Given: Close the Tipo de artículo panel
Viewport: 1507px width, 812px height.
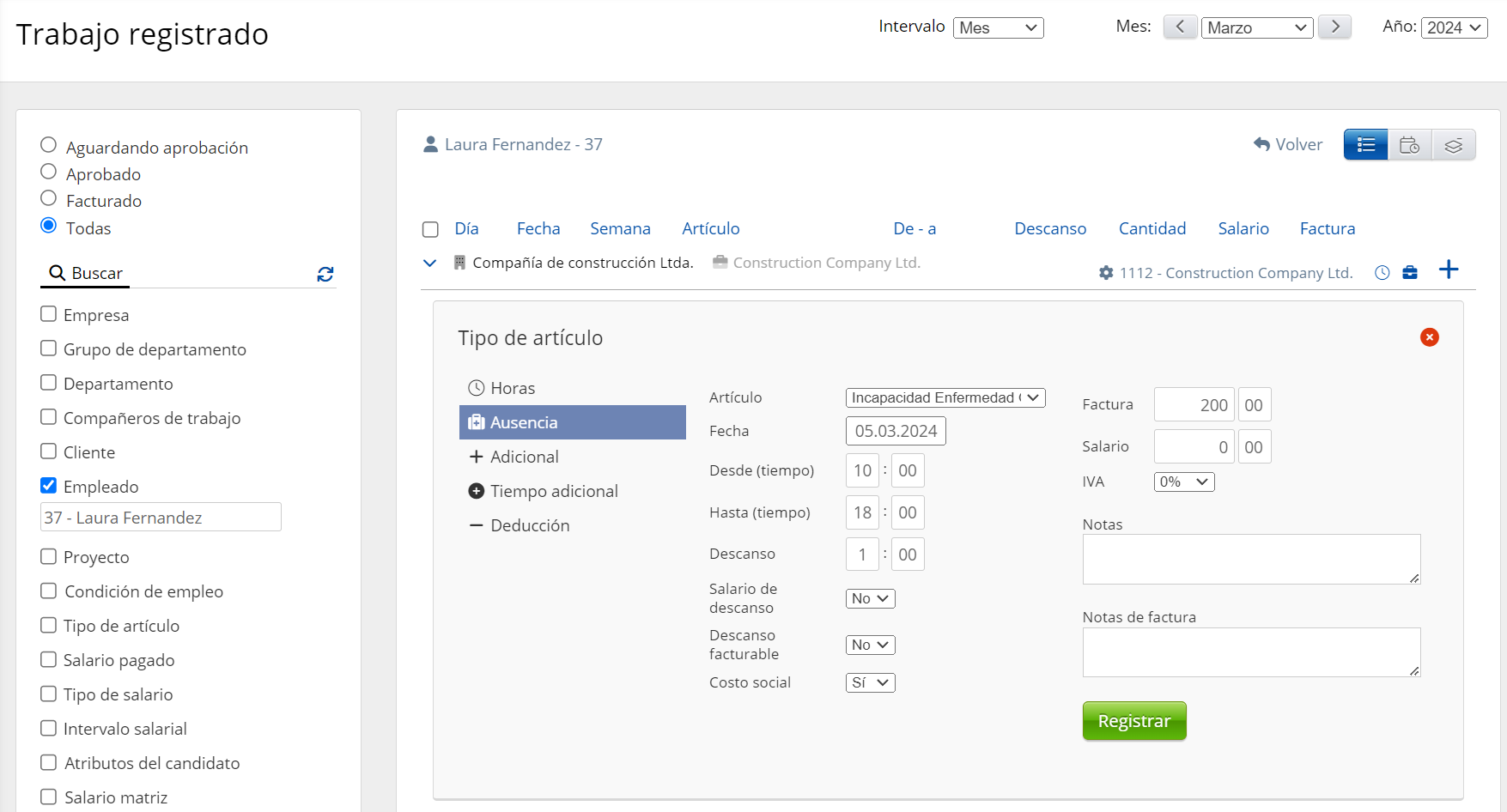Looking at the screenshot, I should (1429, 337).
